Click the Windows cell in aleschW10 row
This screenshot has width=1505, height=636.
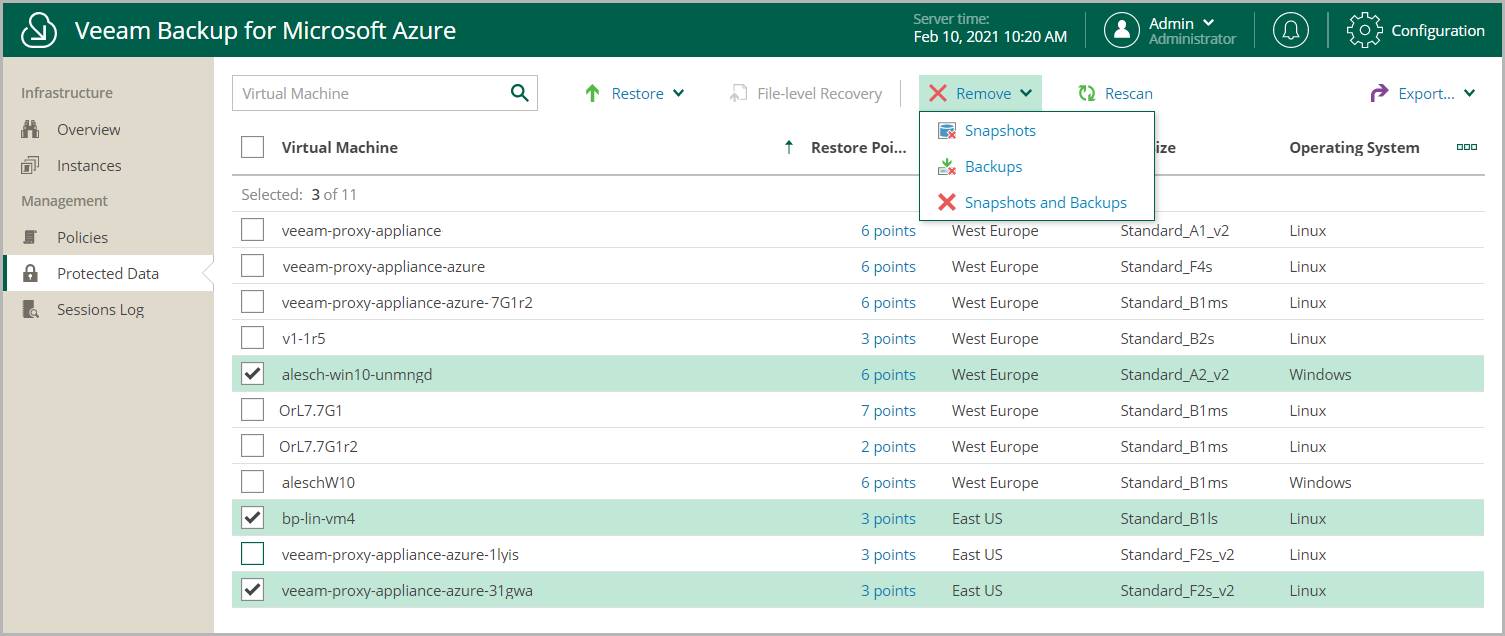tap(1320, 482)
